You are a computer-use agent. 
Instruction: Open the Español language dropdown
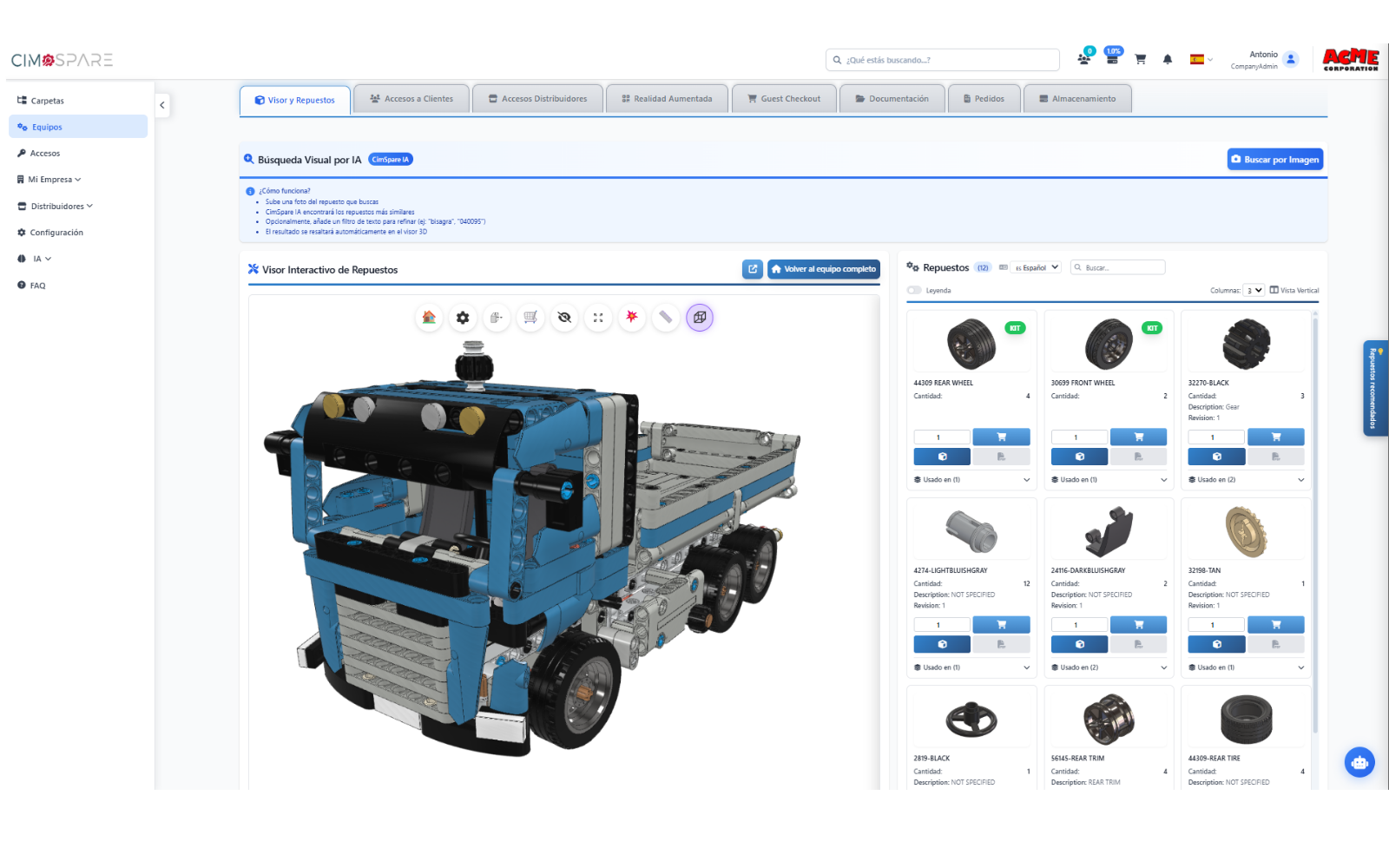pyautogui.click(x=1037, y=267)
